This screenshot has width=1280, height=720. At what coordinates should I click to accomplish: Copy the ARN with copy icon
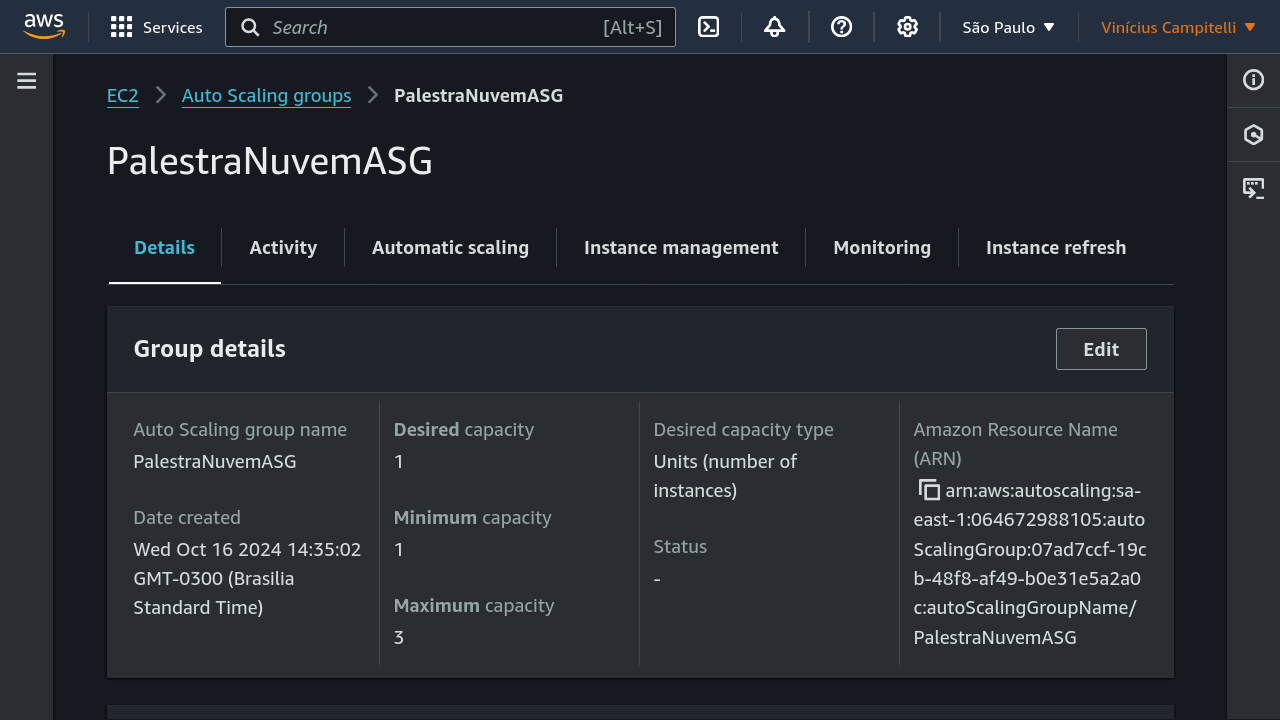[929, 490]
